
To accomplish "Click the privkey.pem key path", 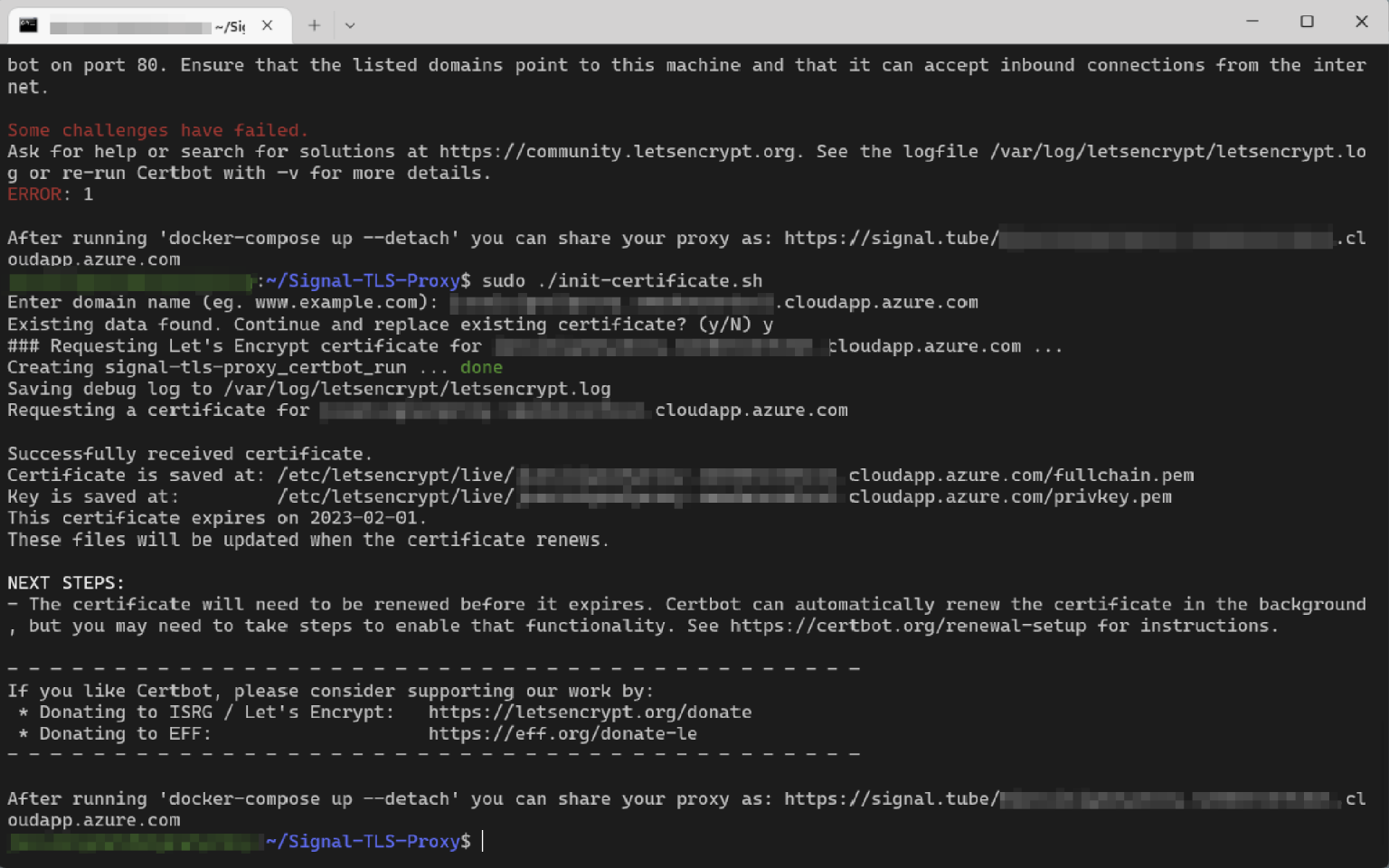I will point(724,497).
